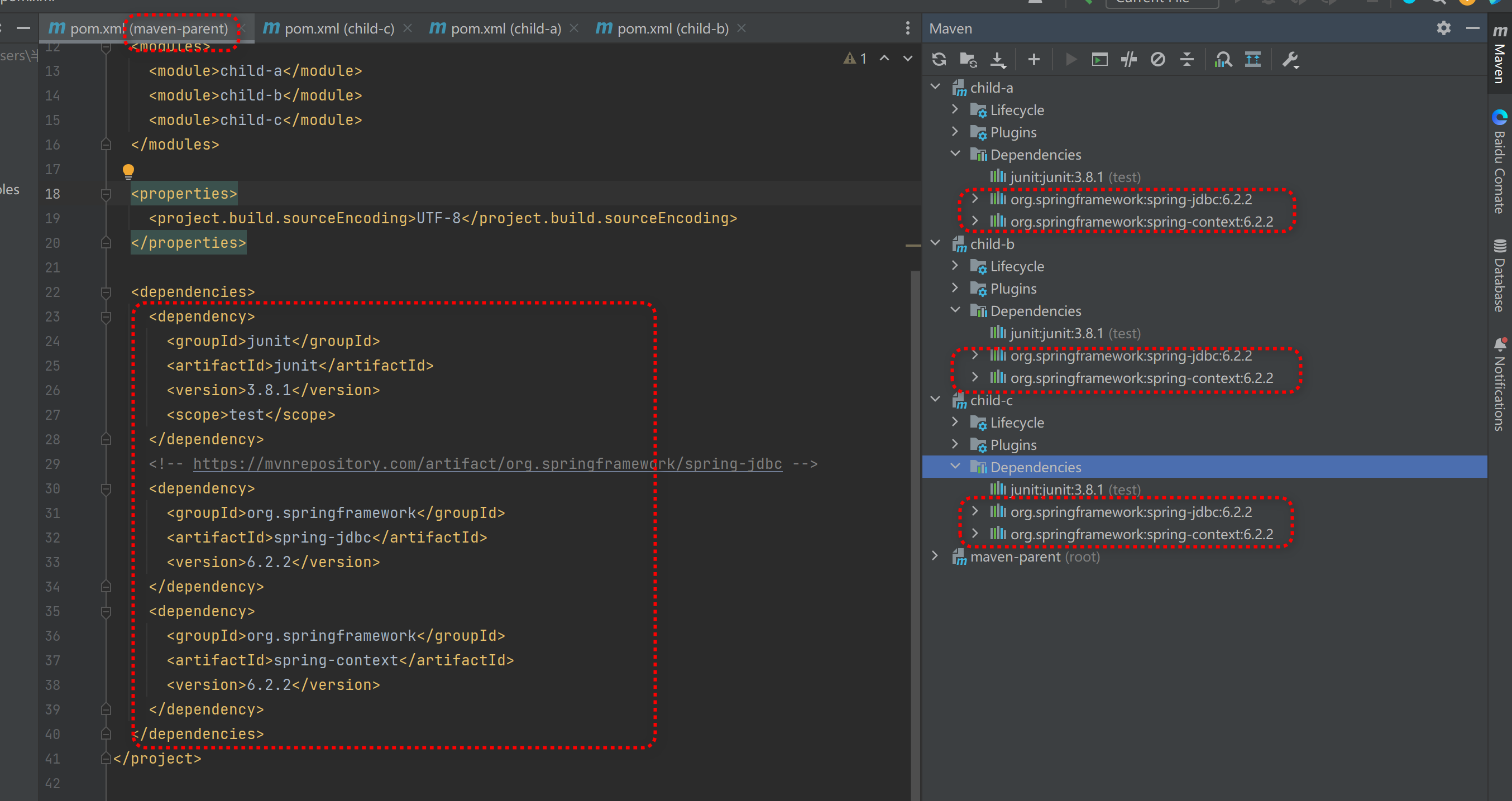Click the child-c module line in editor
Viewport: 1512px width, 801px height.
255,119
